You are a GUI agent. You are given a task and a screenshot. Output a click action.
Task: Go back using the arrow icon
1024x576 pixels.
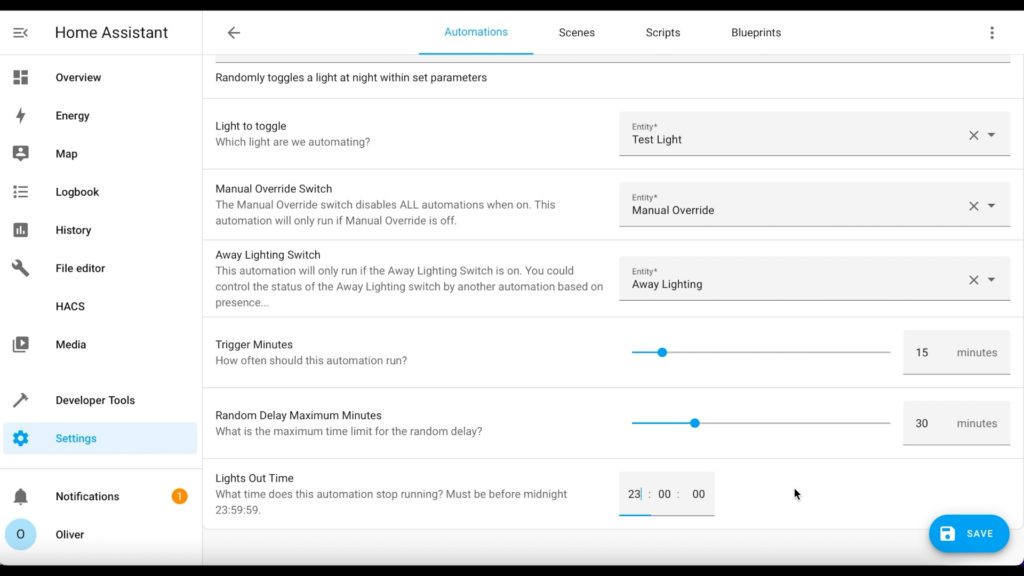[234, 33]
